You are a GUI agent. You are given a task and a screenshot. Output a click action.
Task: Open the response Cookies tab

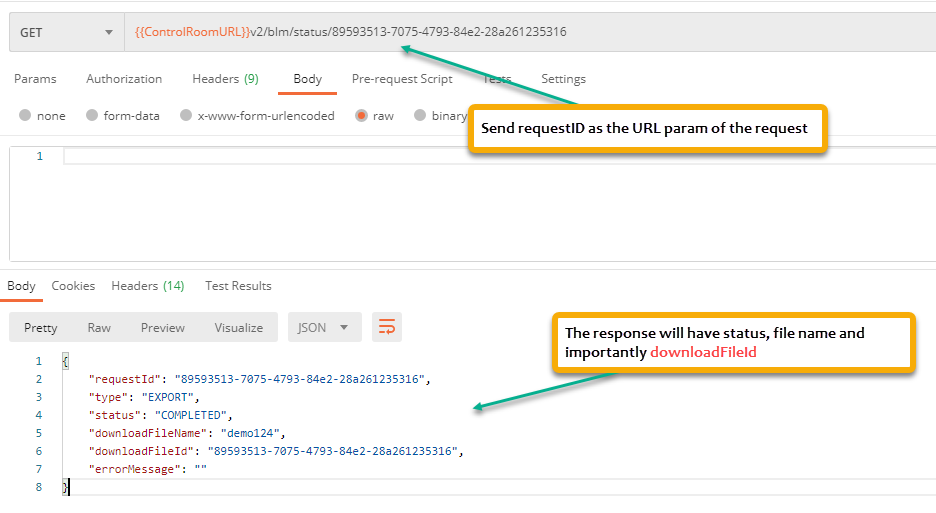click(x=73, y=286)
